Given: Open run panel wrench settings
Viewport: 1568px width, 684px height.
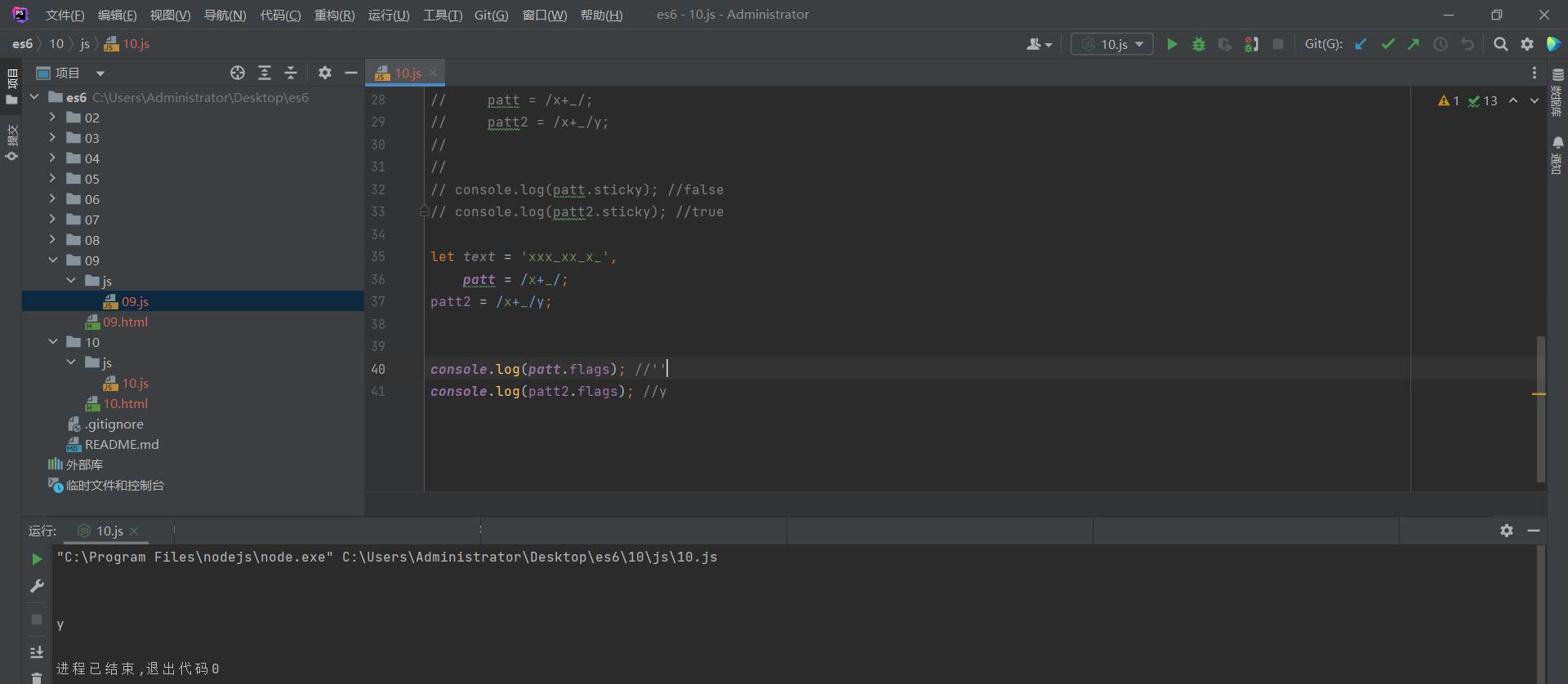Looking at the screenshot, I should coord(37,586).
